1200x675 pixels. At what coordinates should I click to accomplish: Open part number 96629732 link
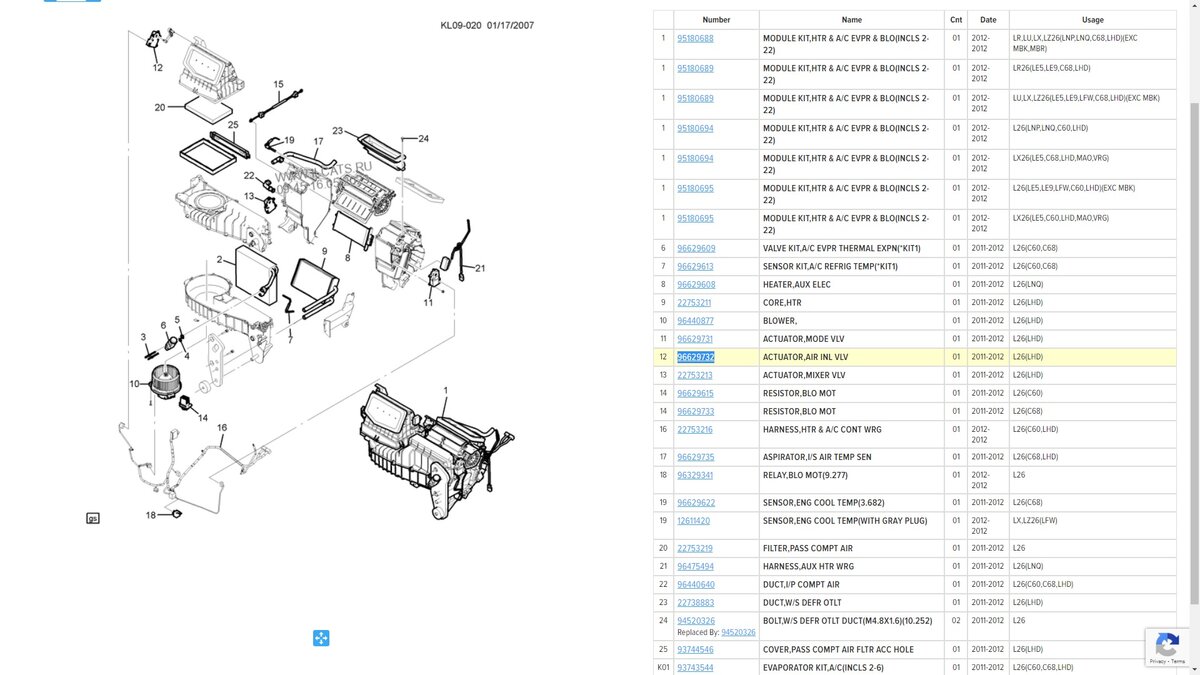pos(695,357)
